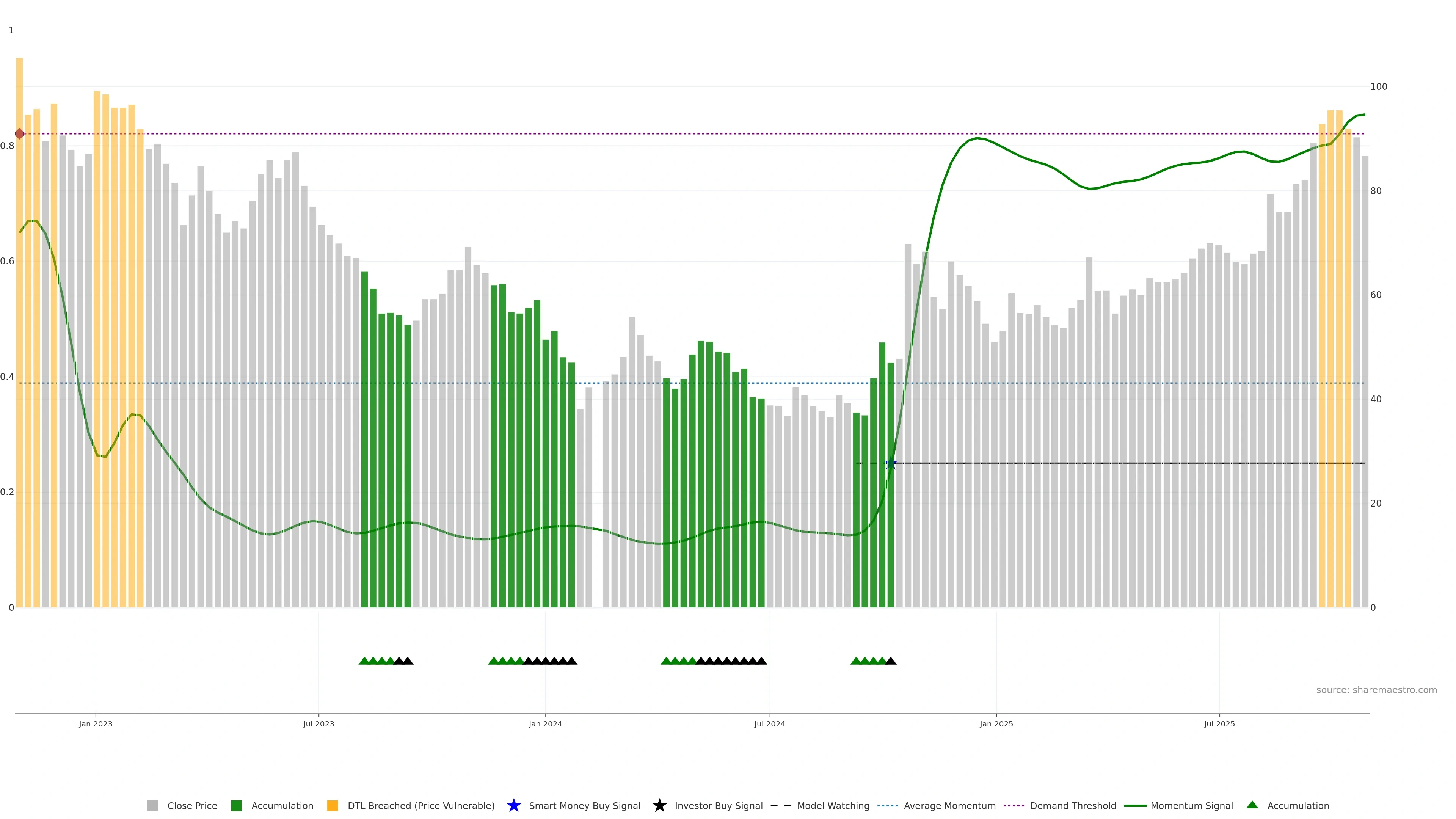The image size is (1456, 819).
Task: Click the 100 label on right price axis
Action: click(x=1379, y=86)
